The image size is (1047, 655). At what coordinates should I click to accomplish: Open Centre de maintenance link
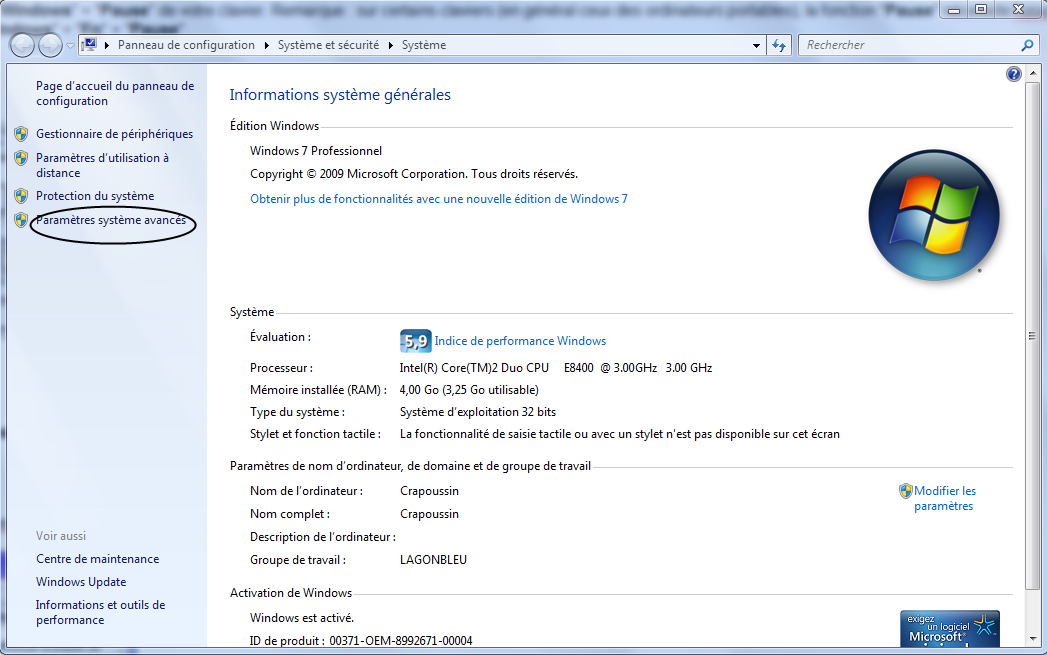97,559
